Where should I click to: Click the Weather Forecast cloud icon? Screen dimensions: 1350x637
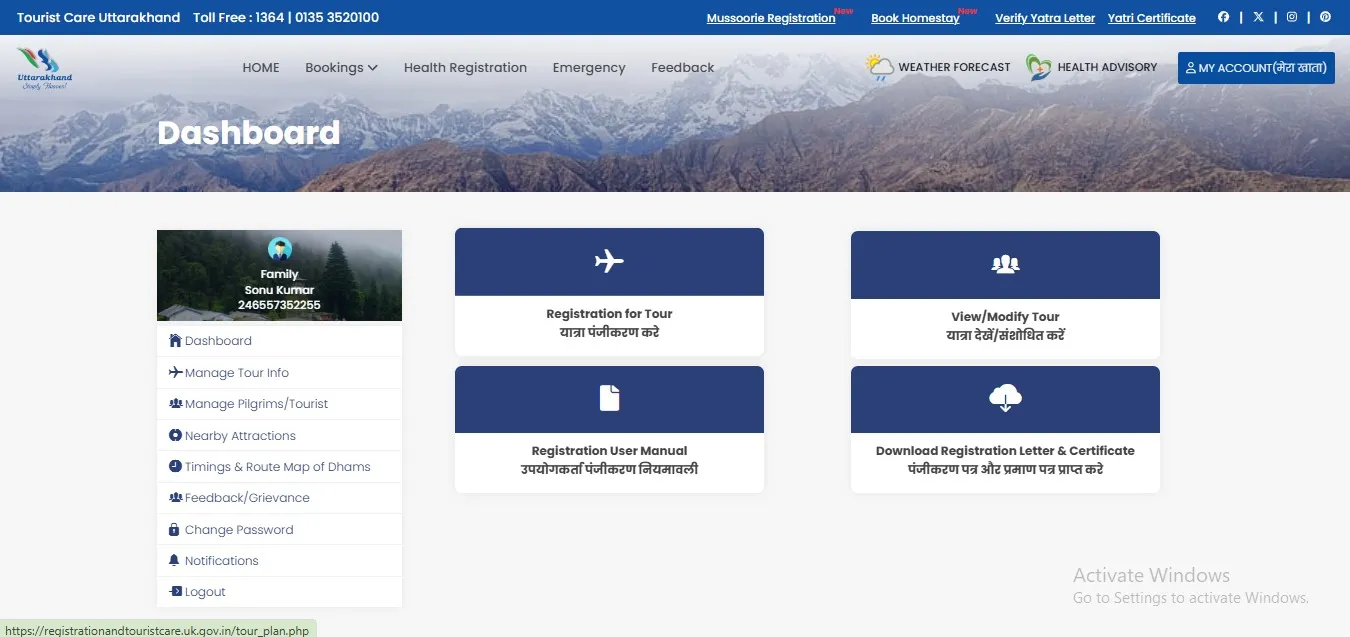[878, 66]
